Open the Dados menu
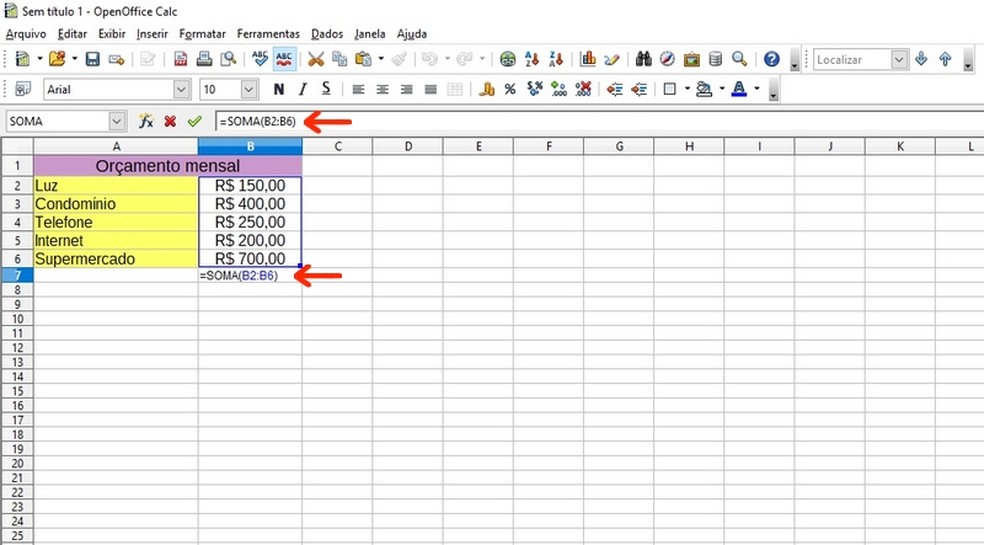The height and width of the screenshot is (545, 984). [x=327, y=34]
